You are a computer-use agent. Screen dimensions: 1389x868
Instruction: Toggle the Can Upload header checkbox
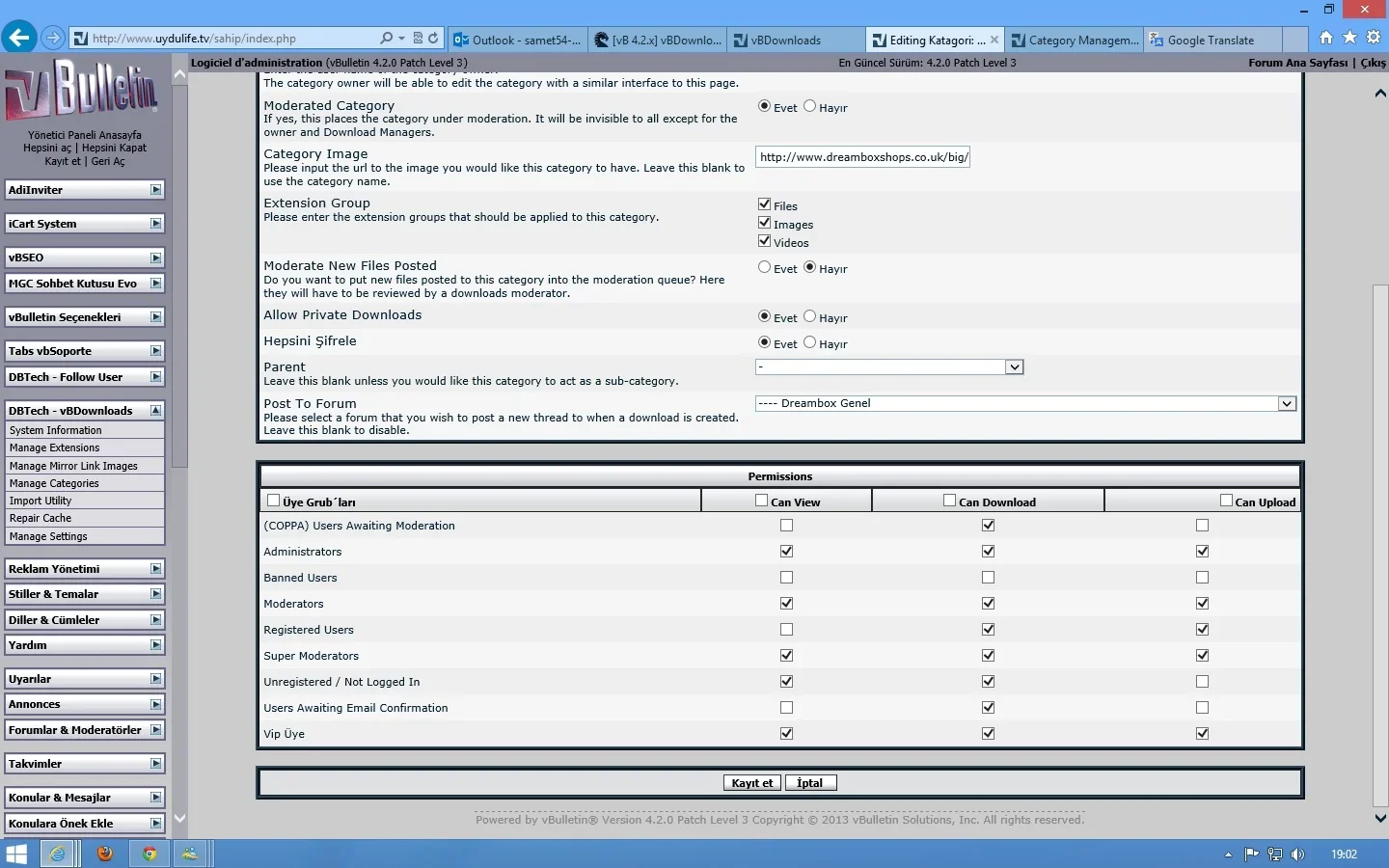tap(1226, 501)
